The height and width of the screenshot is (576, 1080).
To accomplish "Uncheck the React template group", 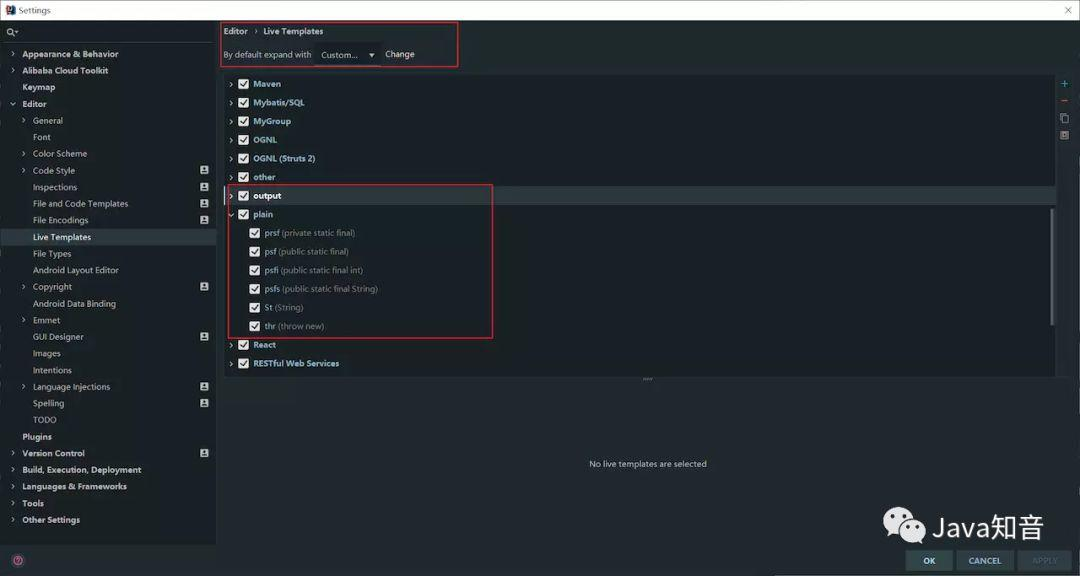I will coord(243,344).
